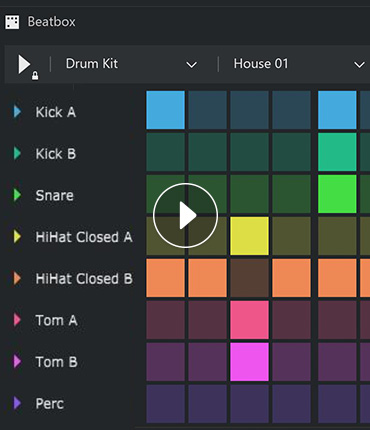Preview HiHat Closed B with its orange triangle

pyautogui.click(x=17, y=278)
